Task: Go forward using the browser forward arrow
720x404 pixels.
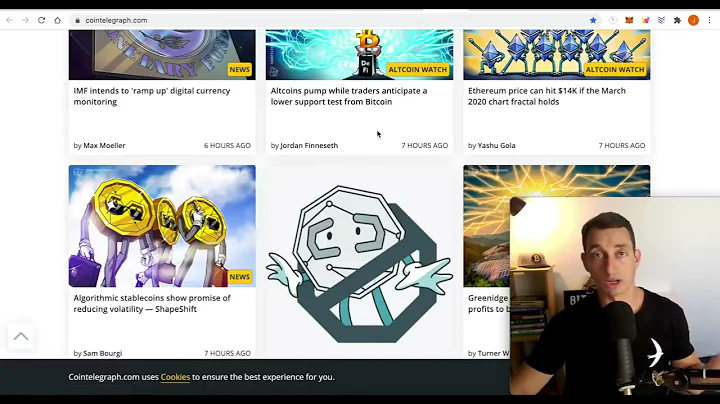Action: pos(25,20)
